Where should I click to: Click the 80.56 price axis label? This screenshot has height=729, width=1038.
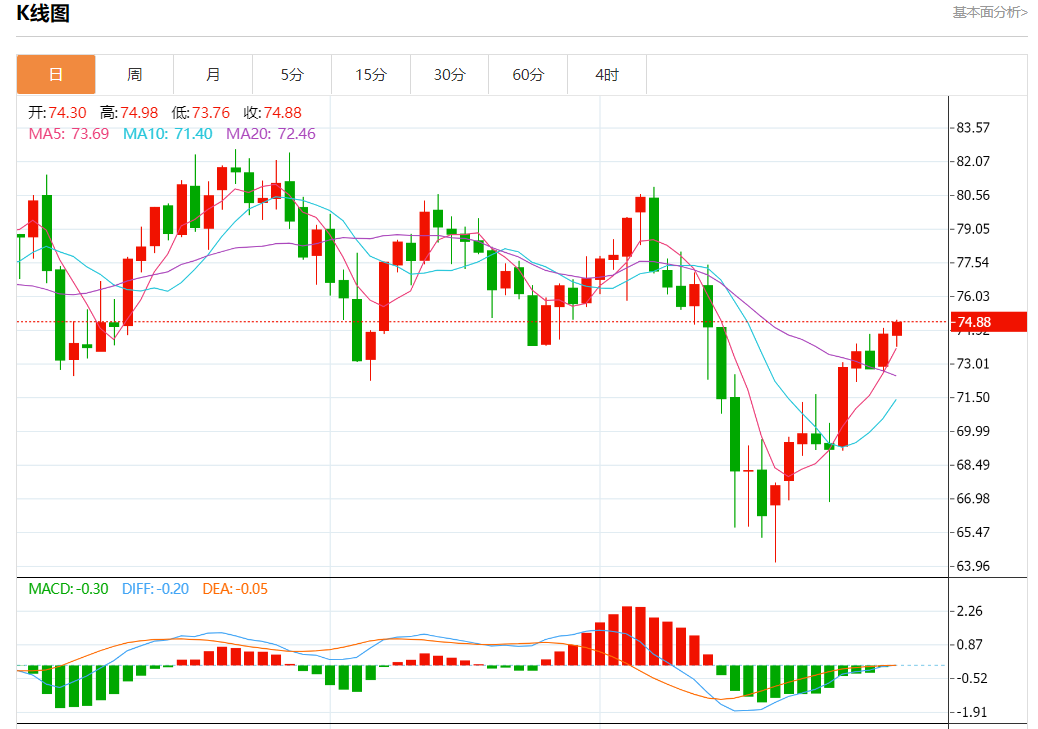pyautogui.click(x=973, y=195)
